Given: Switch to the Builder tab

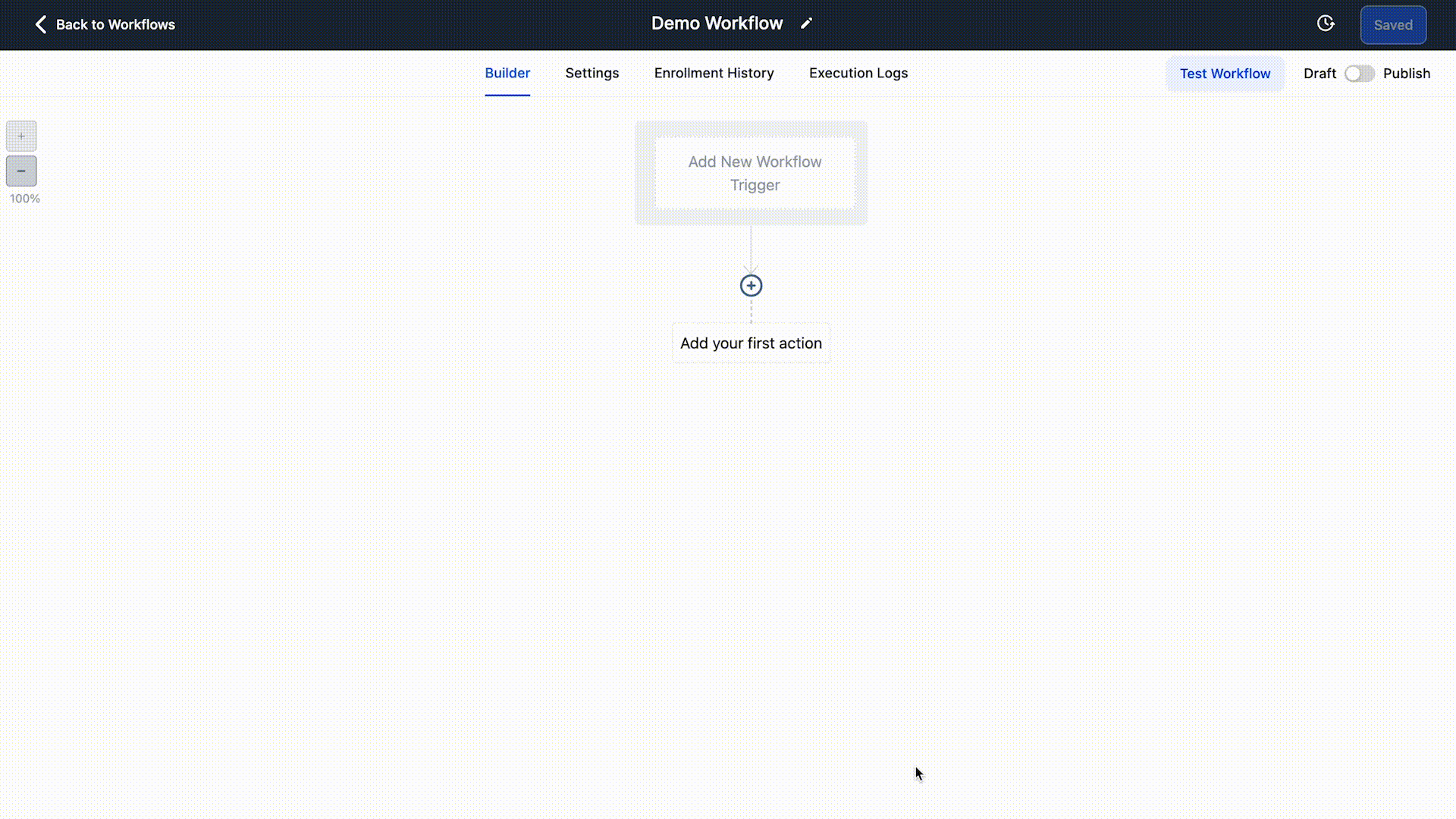Looking at the screenshot, I should [x=507, y=74].
